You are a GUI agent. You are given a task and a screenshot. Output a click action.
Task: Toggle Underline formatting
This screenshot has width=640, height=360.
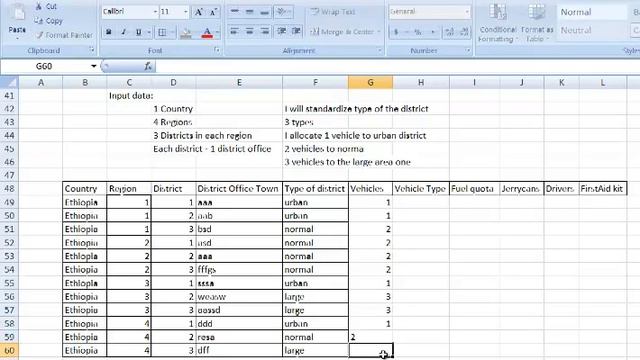(138, 32)
